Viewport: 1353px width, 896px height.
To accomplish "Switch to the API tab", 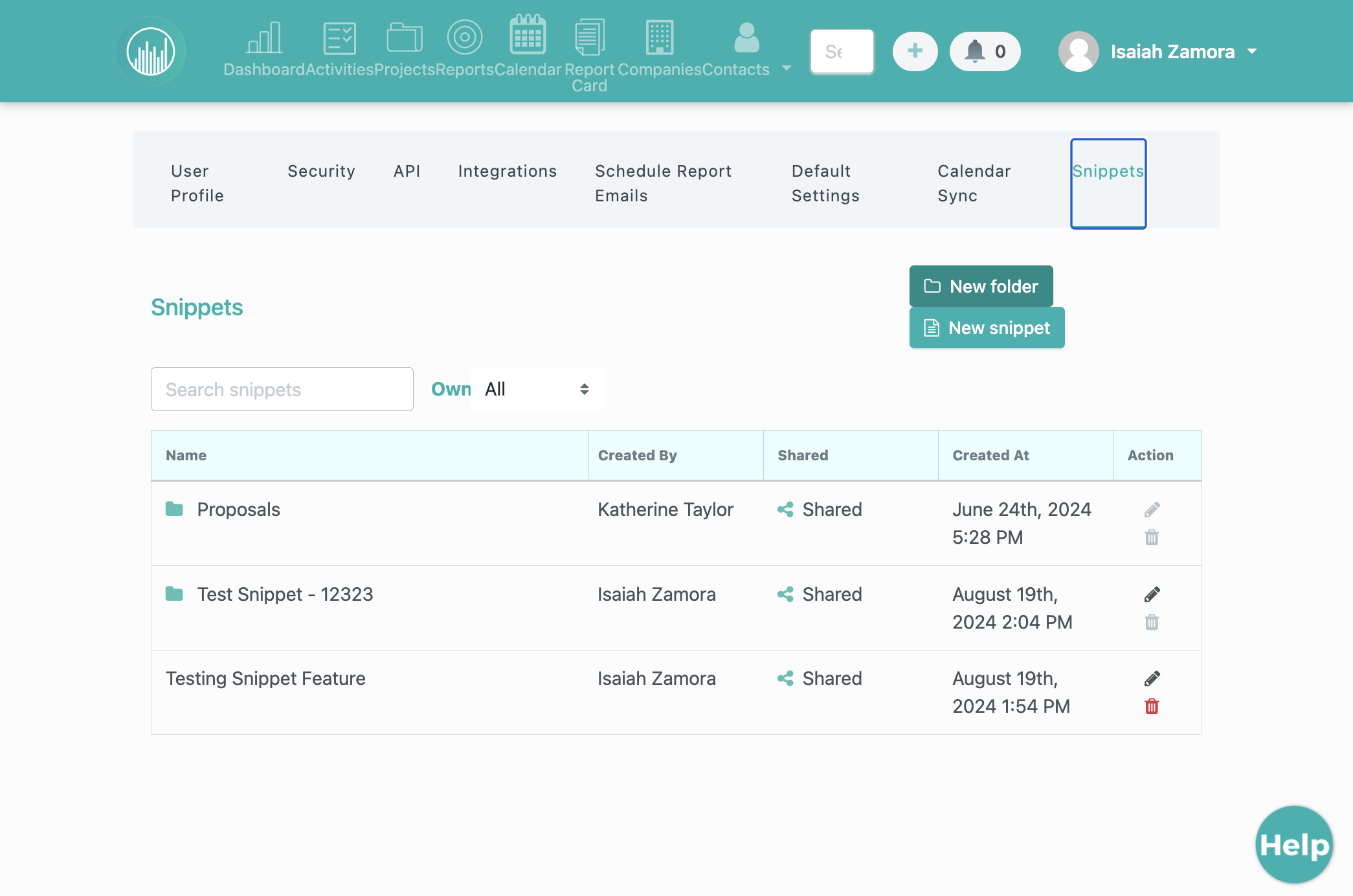I will 407,171.
